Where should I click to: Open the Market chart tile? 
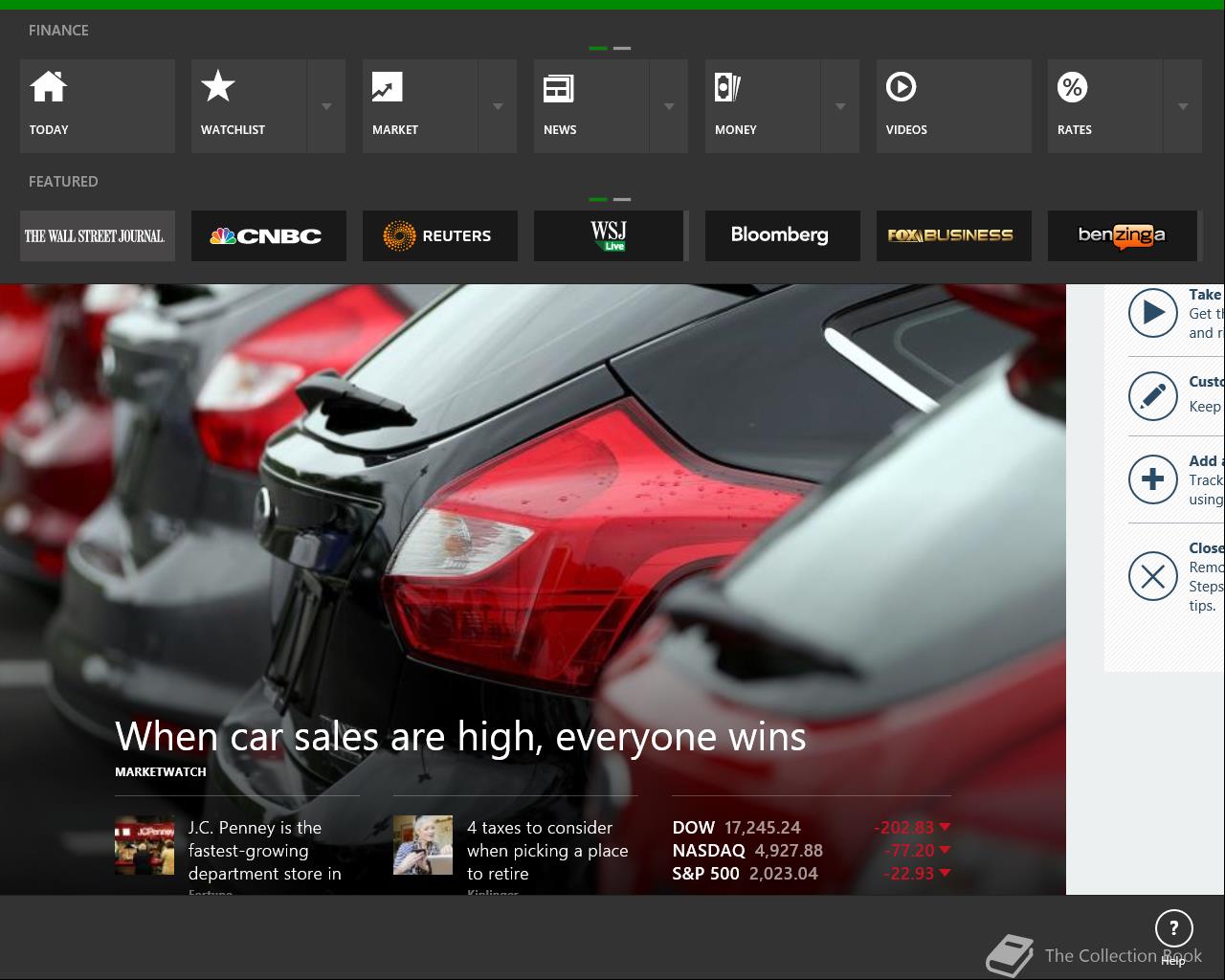pos(420,106)
